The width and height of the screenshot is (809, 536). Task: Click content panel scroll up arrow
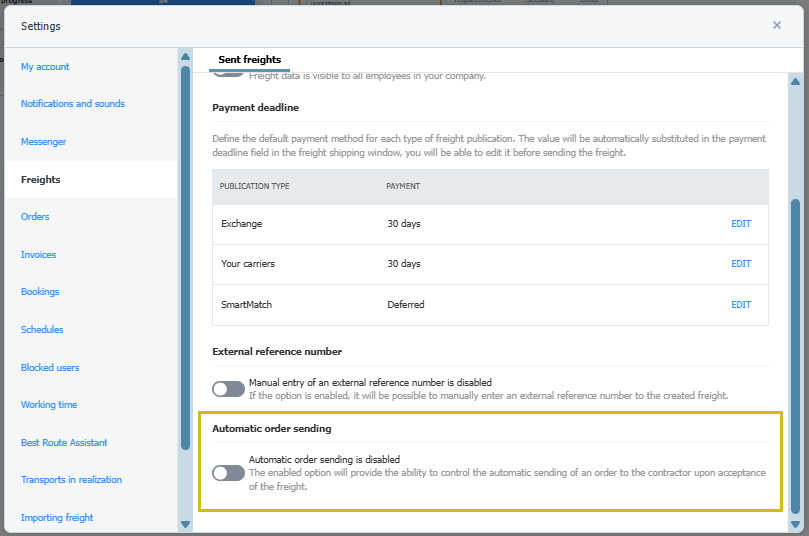(x=795, y=81)
